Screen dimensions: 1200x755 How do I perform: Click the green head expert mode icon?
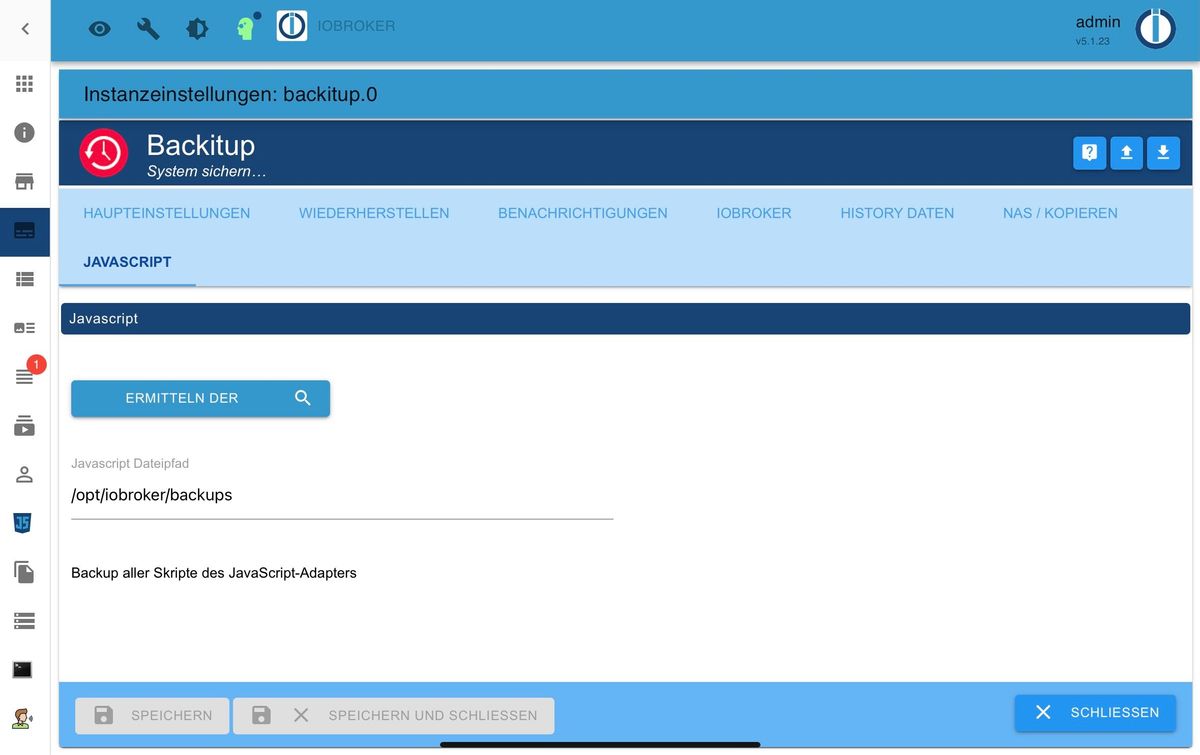[247, 27]
